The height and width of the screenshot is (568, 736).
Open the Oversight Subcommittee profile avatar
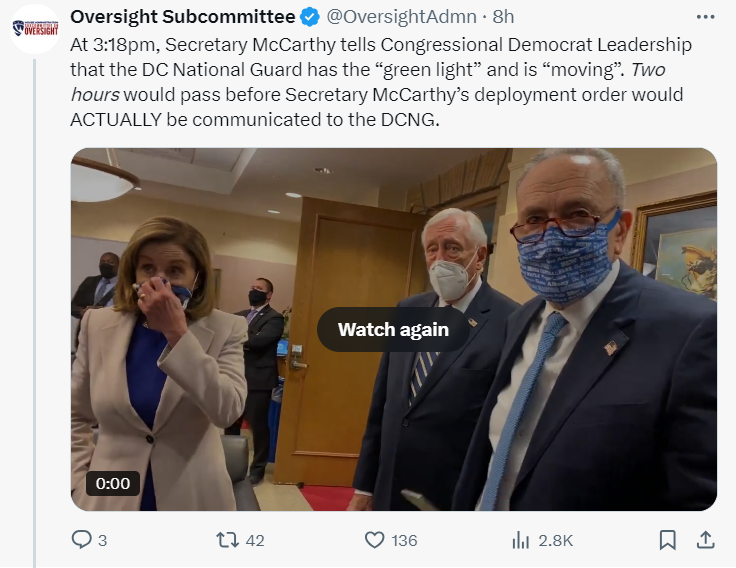coord(35,28)
